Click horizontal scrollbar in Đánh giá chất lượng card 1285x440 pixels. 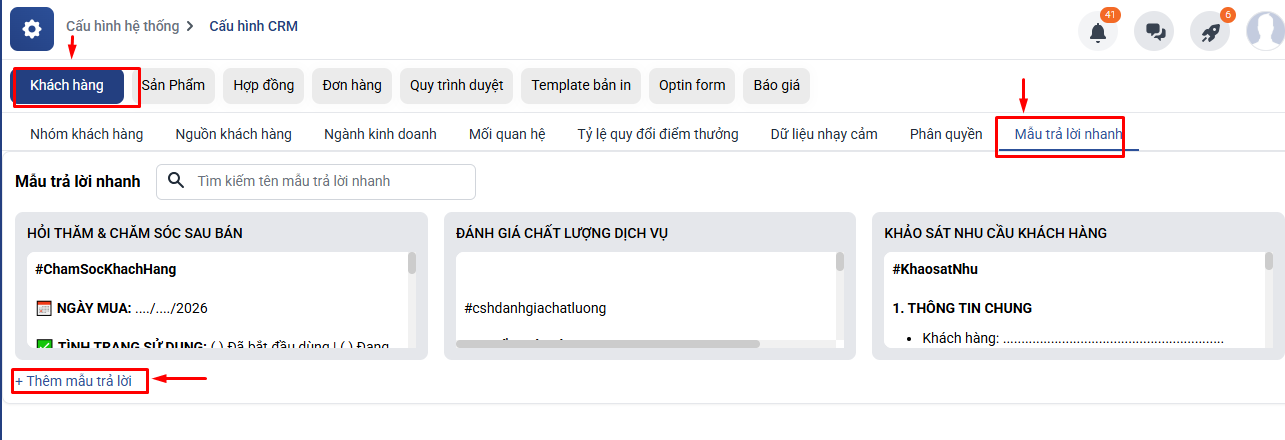tap(607, 344)
